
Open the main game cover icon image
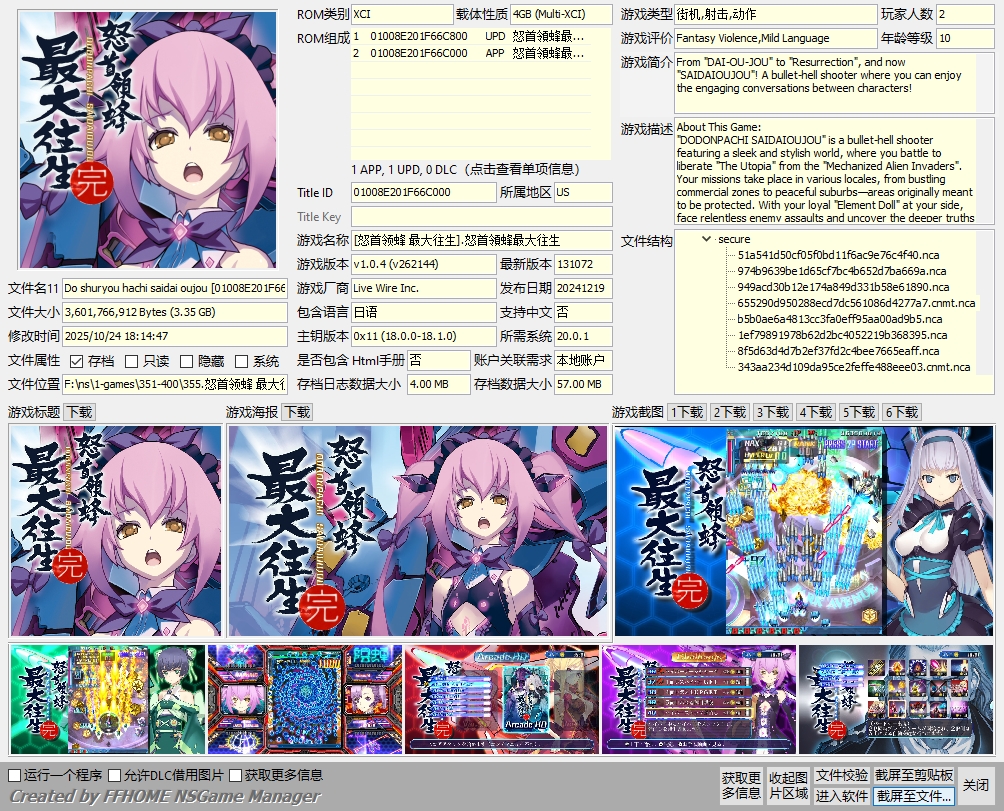click(x=148, y=140)
